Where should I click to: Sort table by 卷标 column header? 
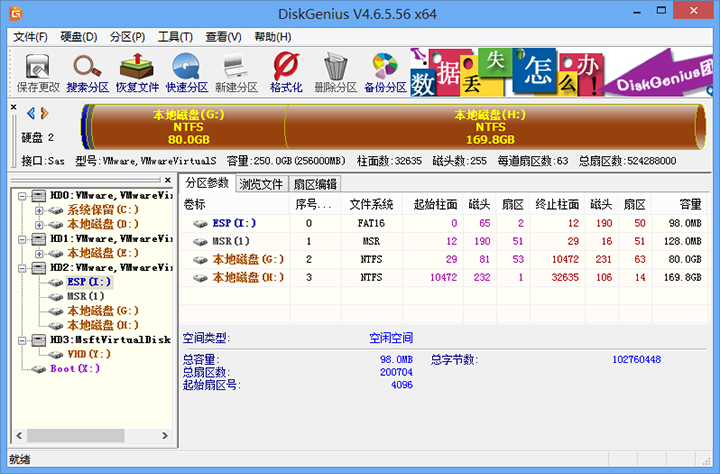click(x=235, y=204)
